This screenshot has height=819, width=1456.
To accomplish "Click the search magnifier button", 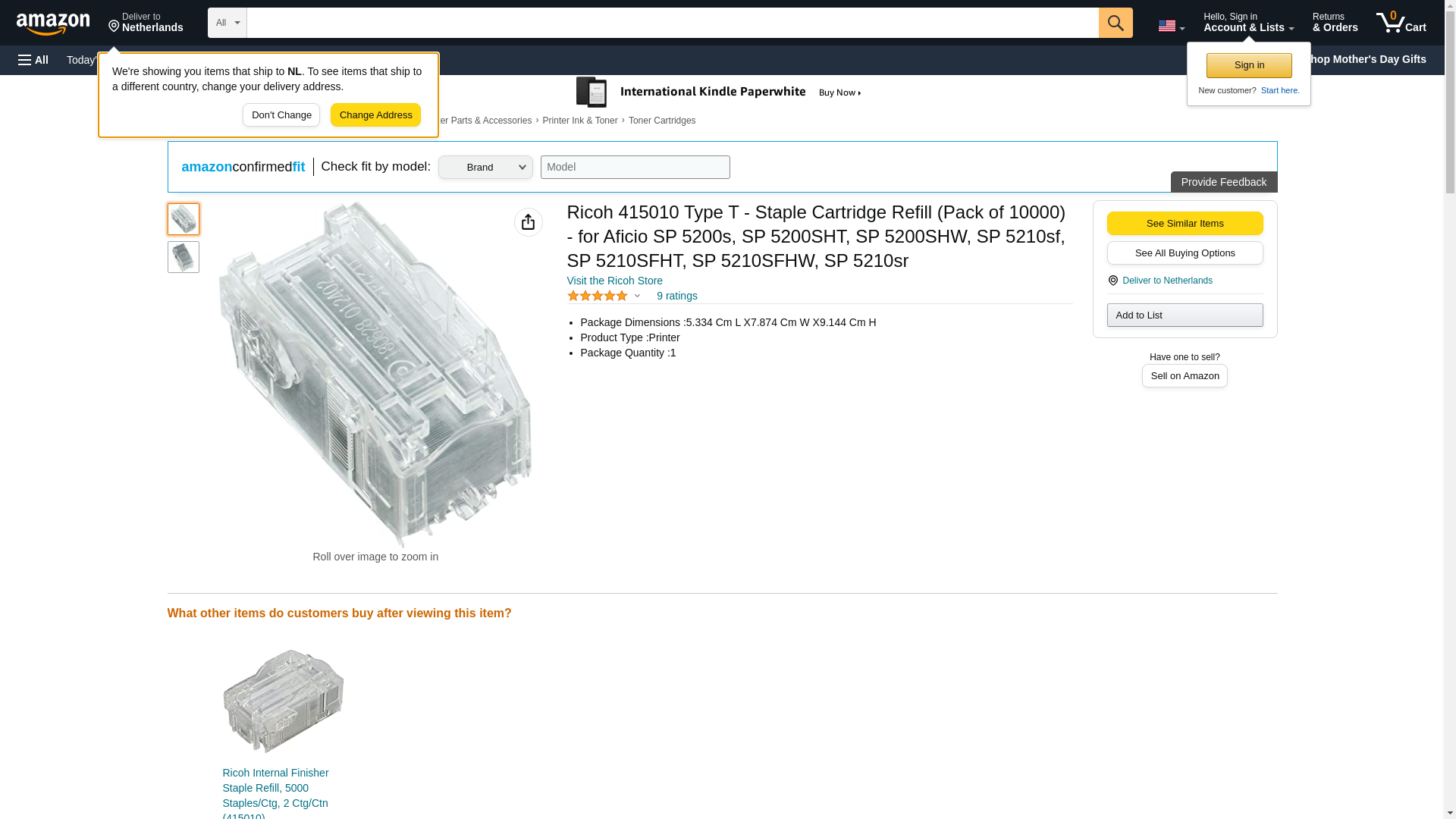I will [1115, 23].
